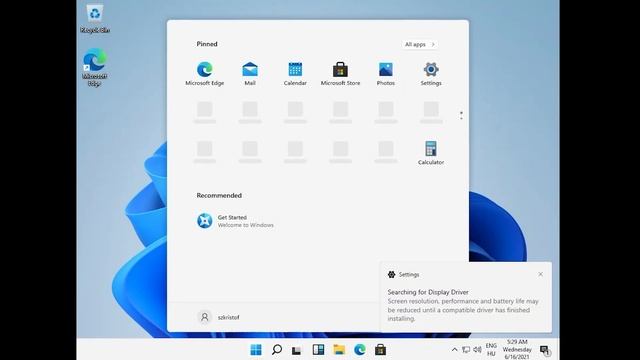Click the All apps button
640x360 pixels.
(x=420, y=44)
